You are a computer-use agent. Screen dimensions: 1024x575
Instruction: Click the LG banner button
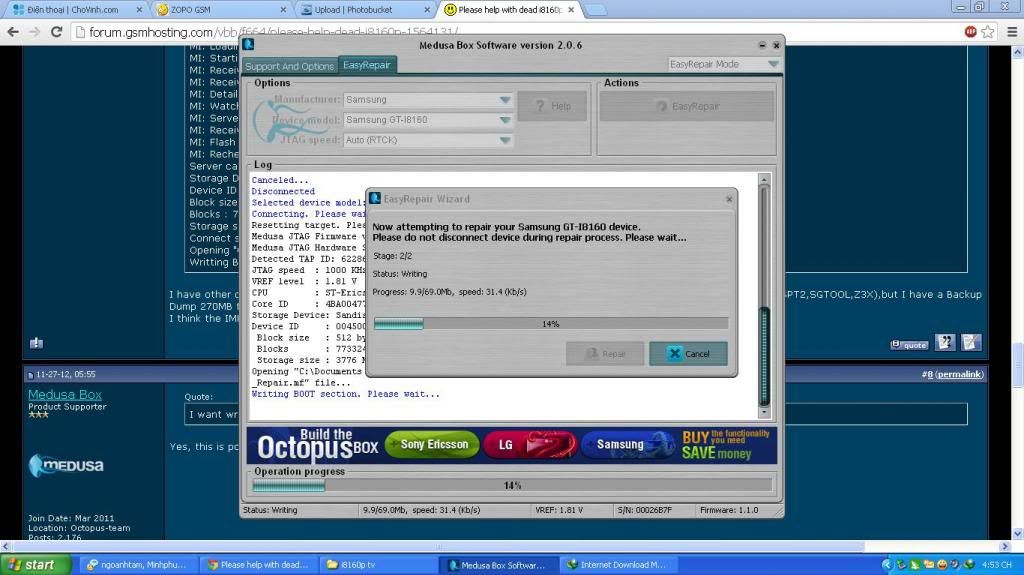point(530,445)
